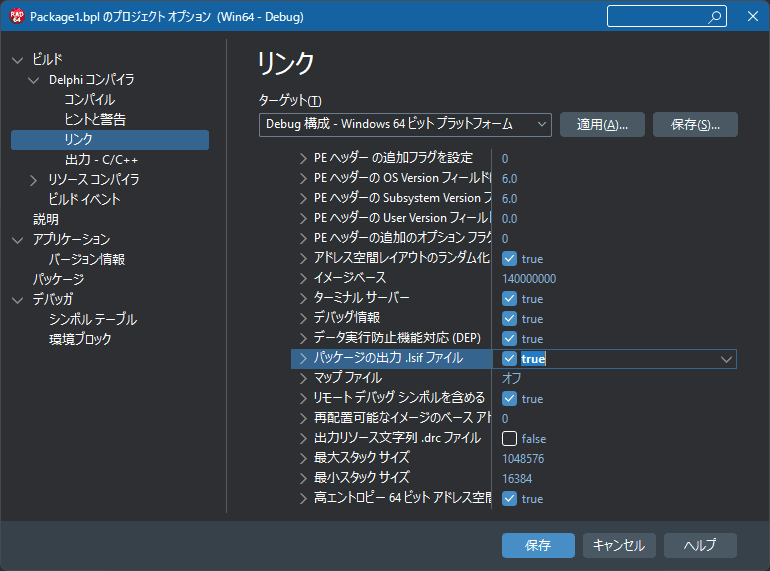Collapse the アプリケーション tree node
770x571 pixels.
point(18,241)
